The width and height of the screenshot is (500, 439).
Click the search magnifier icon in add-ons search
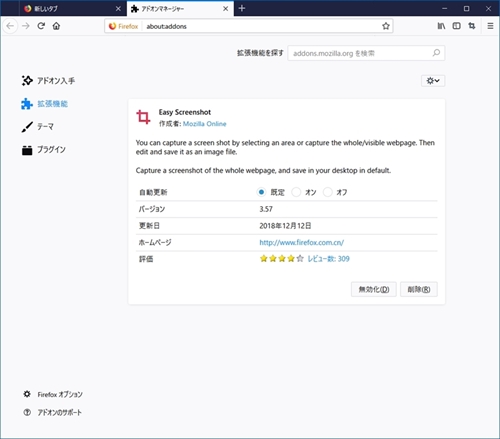436,53
